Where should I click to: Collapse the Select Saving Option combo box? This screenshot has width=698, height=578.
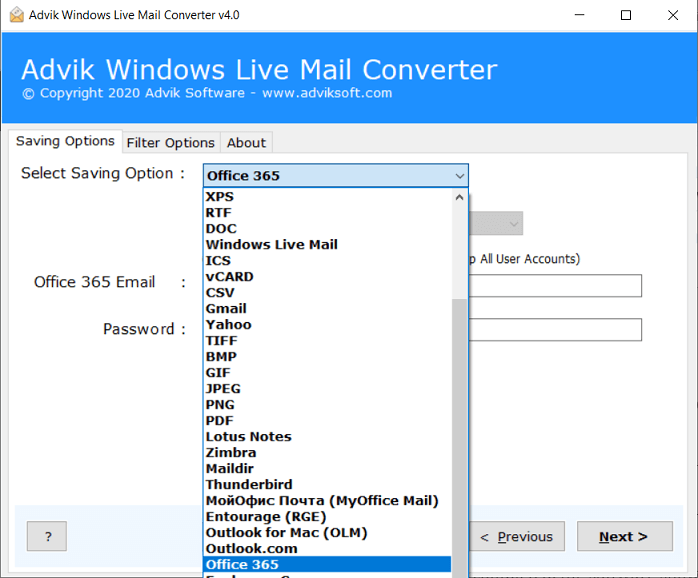coord(336,175)
